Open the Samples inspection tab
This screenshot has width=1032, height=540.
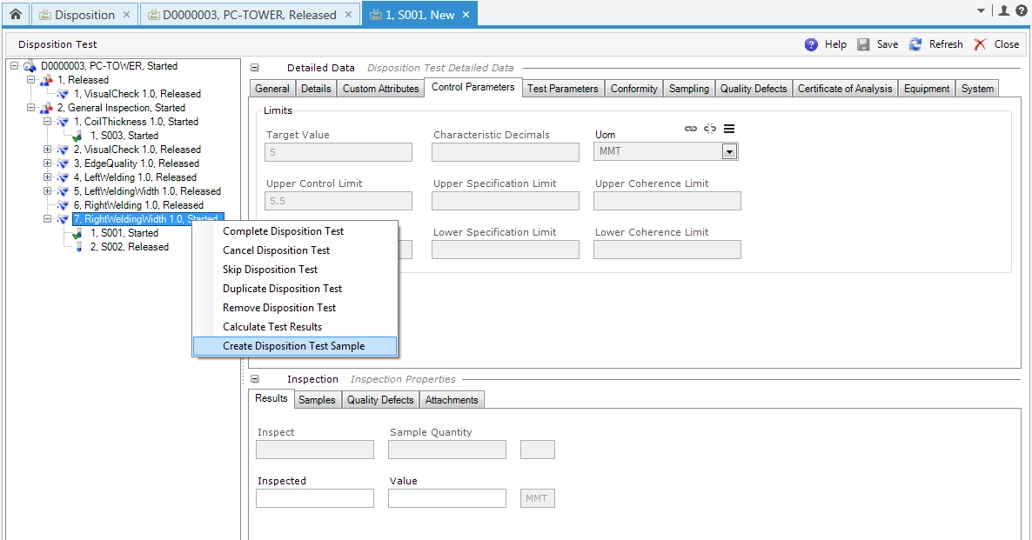(317, 400)
